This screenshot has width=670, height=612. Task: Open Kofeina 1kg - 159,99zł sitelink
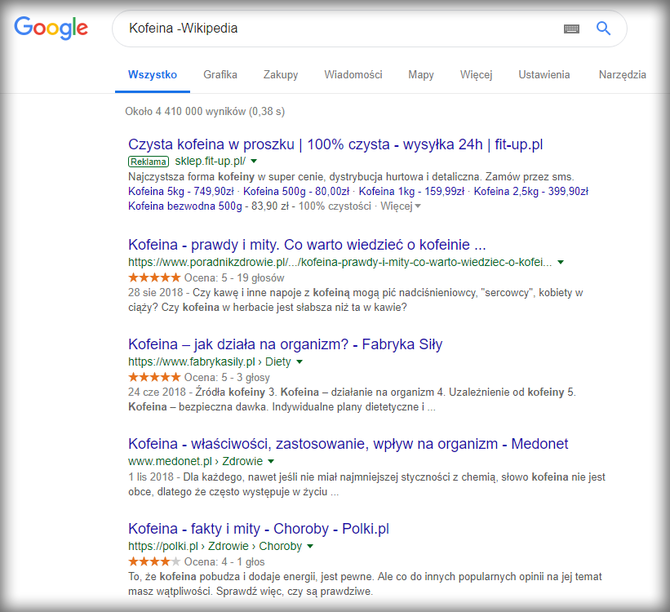411,191
